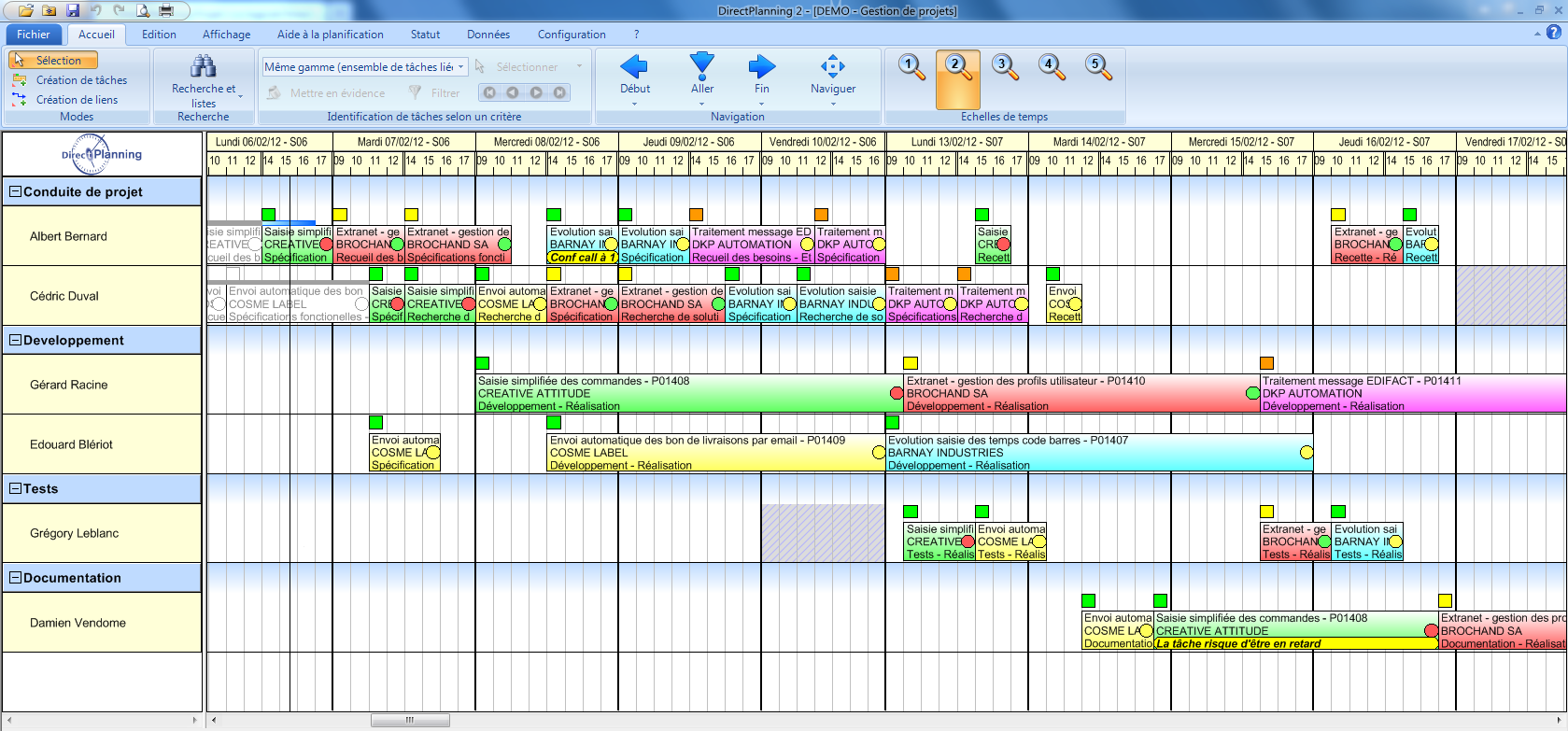This screenshot has width=1568, height=731.
Task: Jump to Début with the left arrow
Action: 634,66
